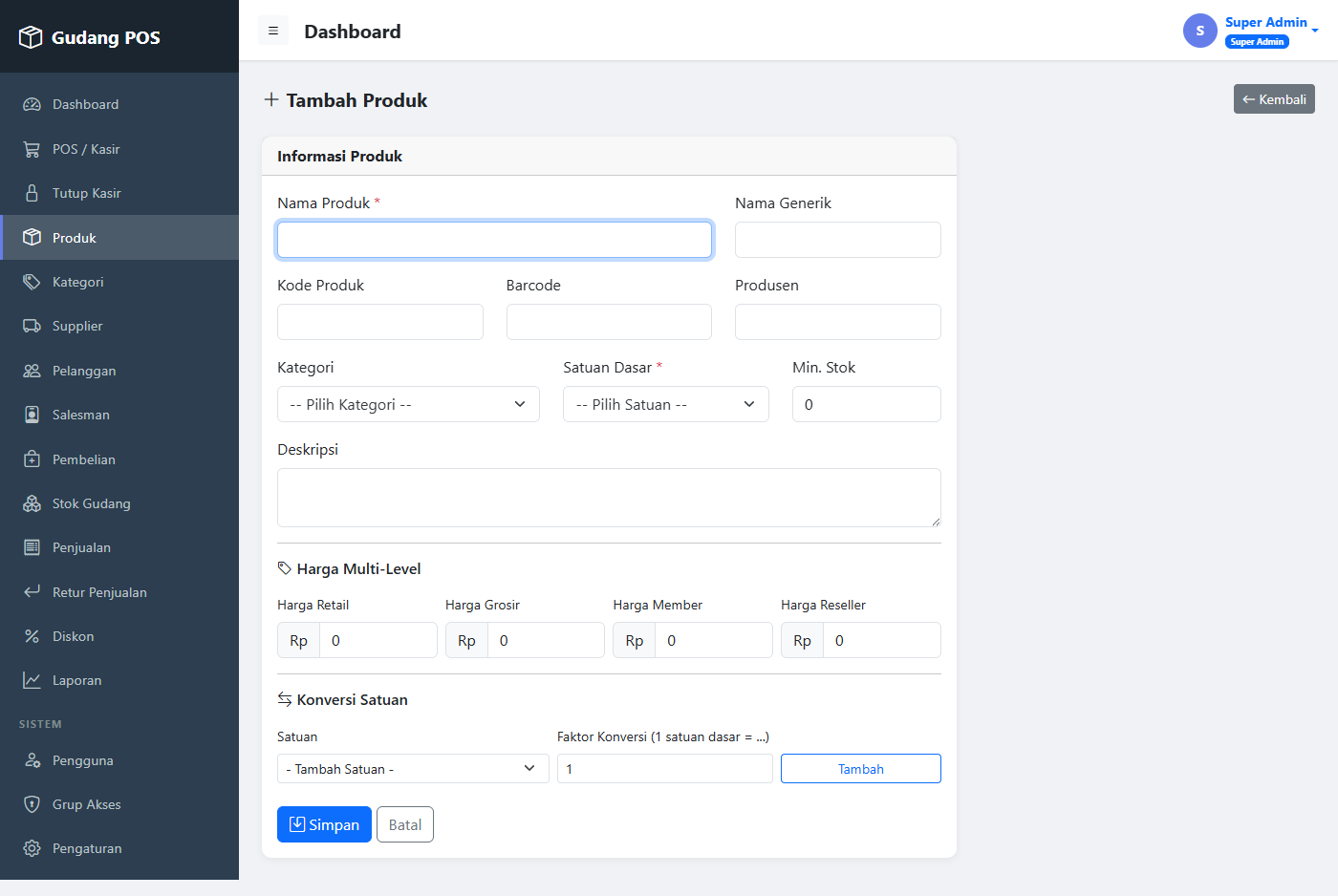
Task: Click the hamburger menu toggle icon
Action: tap(273, 32)
